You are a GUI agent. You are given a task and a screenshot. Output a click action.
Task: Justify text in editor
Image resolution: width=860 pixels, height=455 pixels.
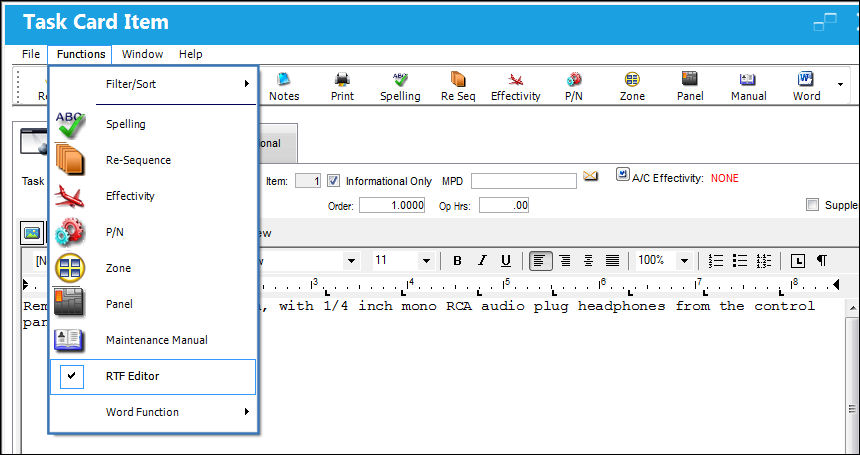(612, 261)
